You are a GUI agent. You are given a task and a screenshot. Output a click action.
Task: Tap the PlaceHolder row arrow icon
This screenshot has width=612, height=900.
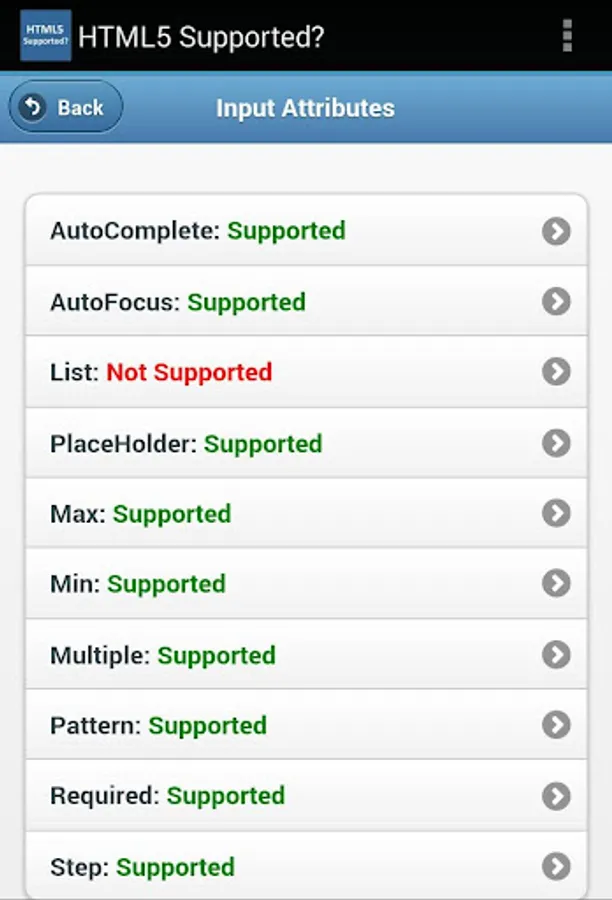click(556, 443)
